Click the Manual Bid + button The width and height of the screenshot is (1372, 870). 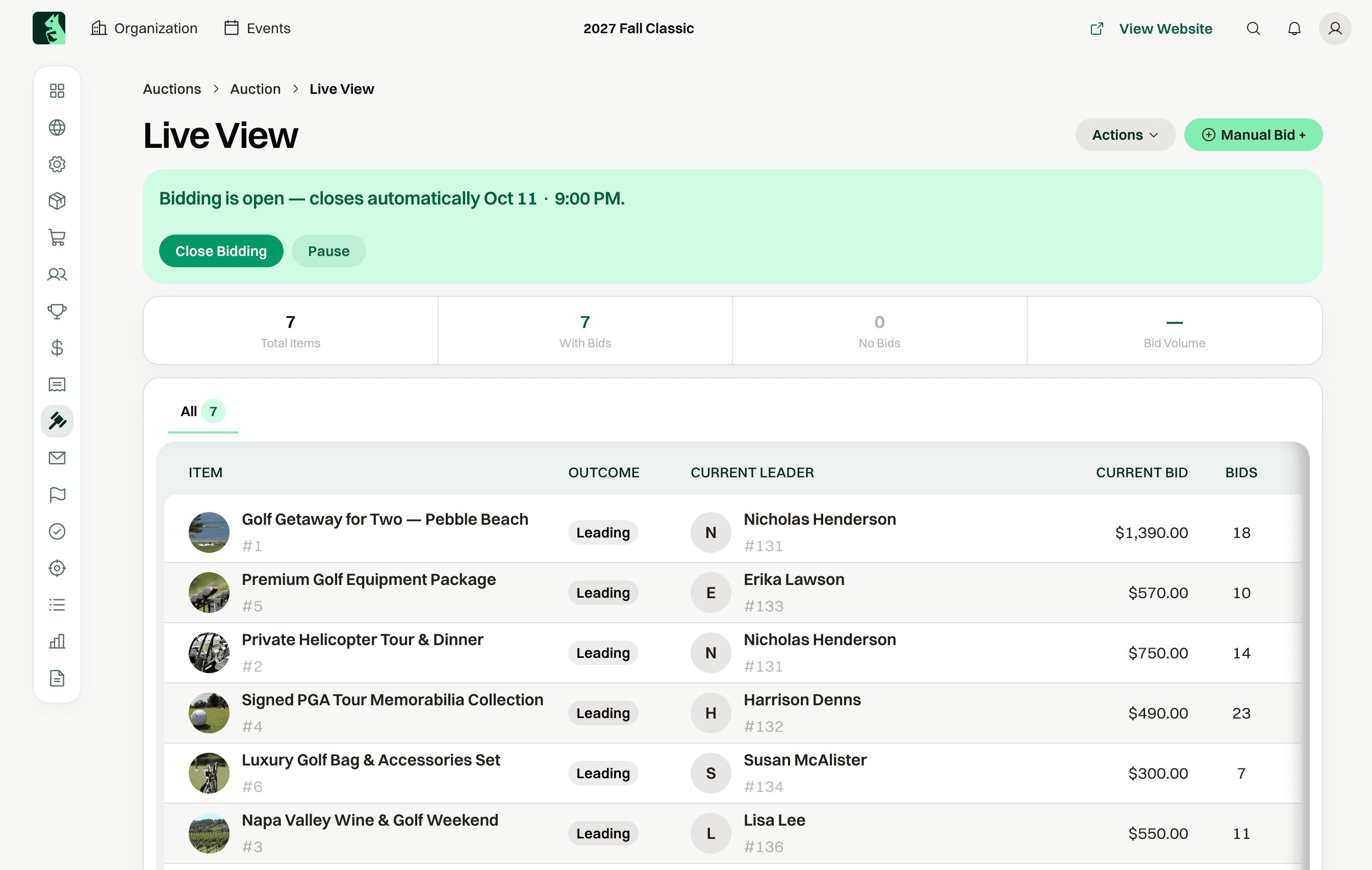point(1253,135)
